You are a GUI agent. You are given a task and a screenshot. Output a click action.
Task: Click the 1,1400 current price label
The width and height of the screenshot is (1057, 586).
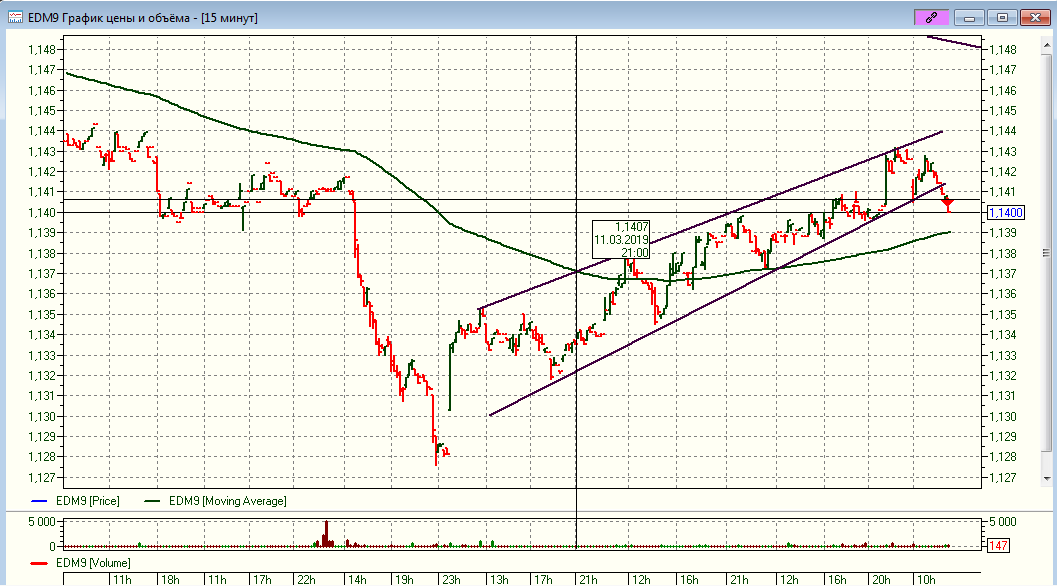coord(1003,213)
